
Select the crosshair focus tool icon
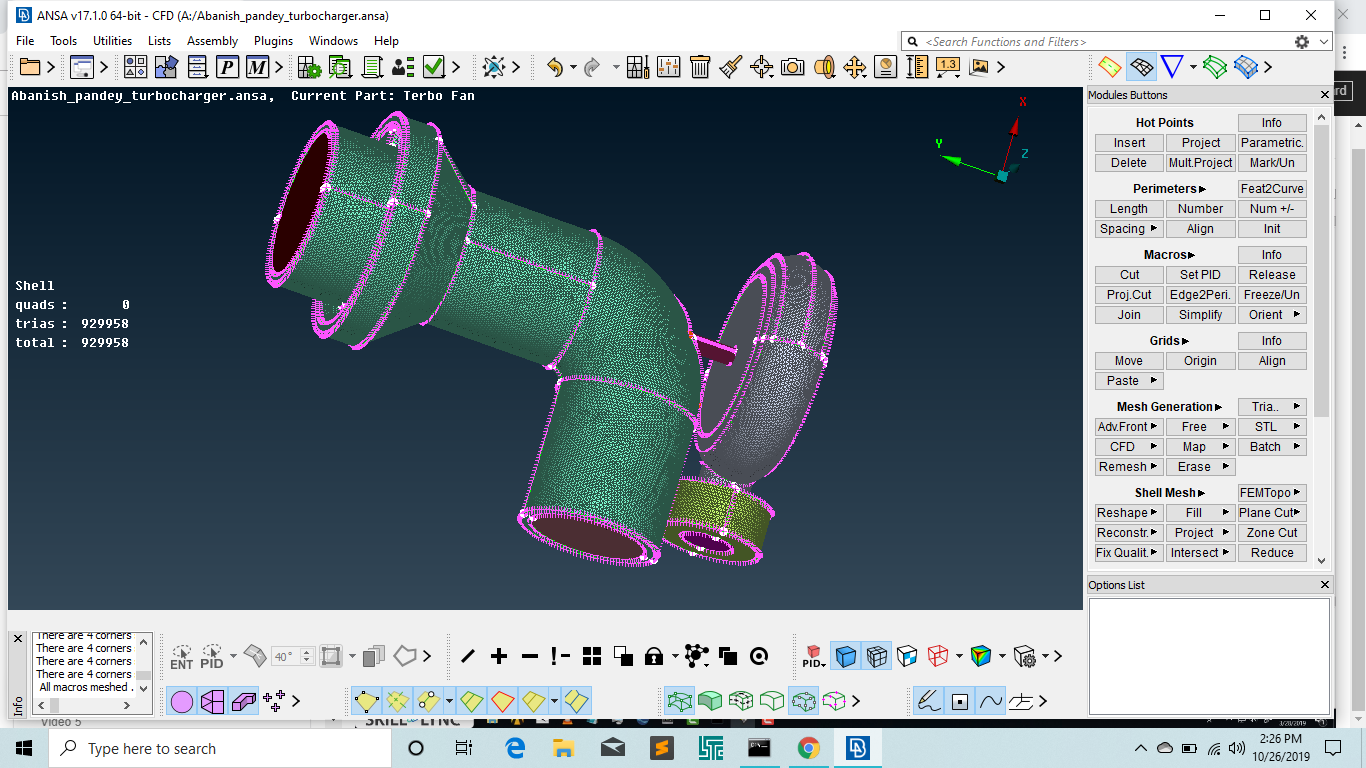click(761, 67)
